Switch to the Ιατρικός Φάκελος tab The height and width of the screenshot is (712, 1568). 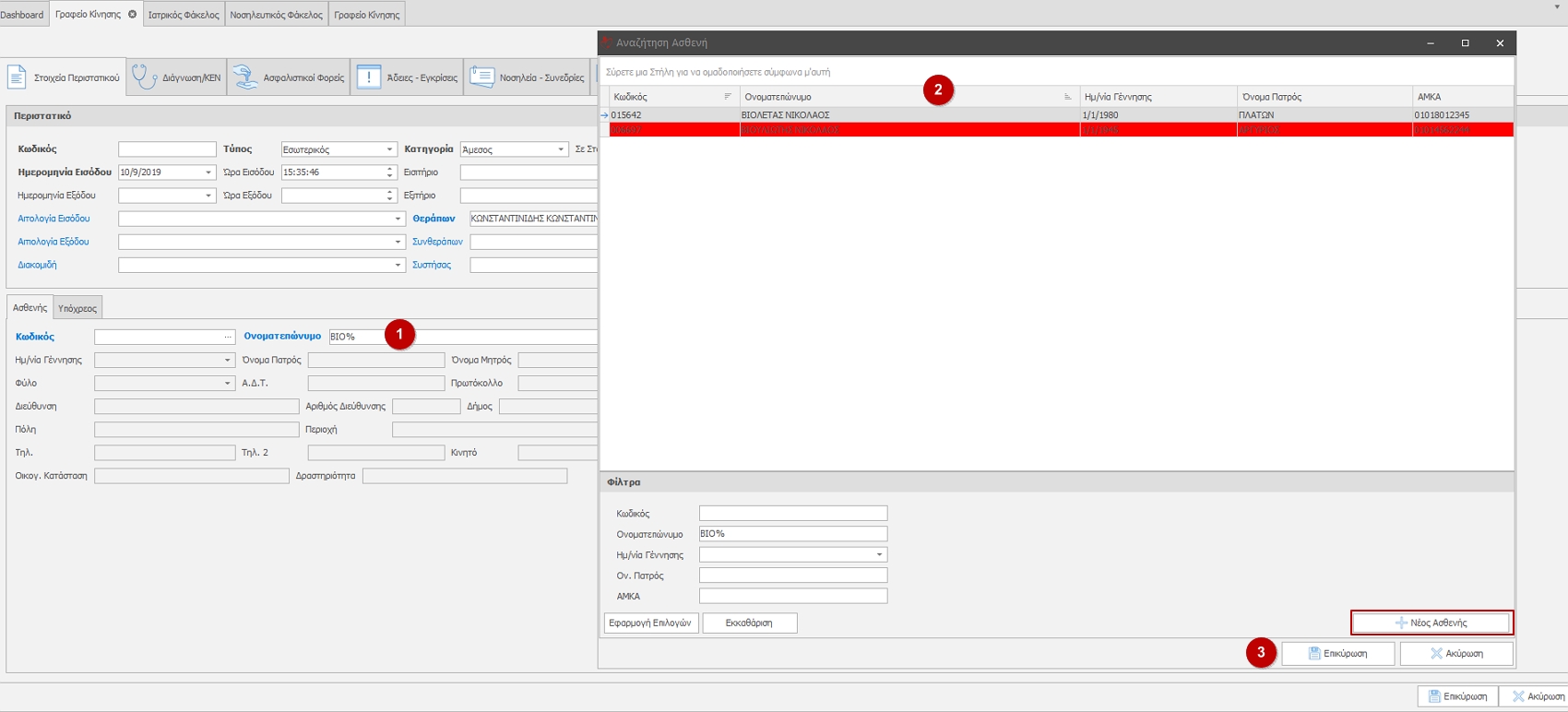(184, 15)
